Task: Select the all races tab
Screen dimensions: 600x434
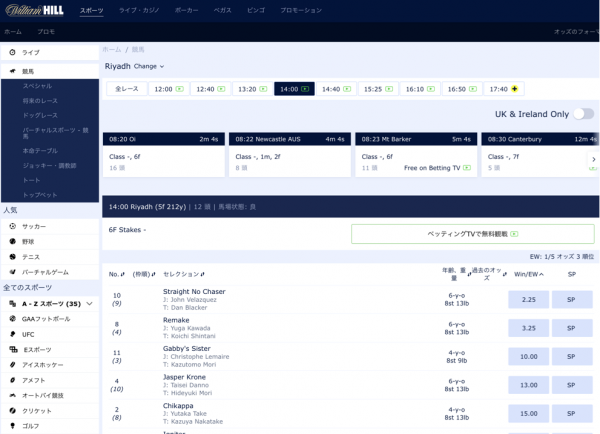Action: tap(127, 89)
